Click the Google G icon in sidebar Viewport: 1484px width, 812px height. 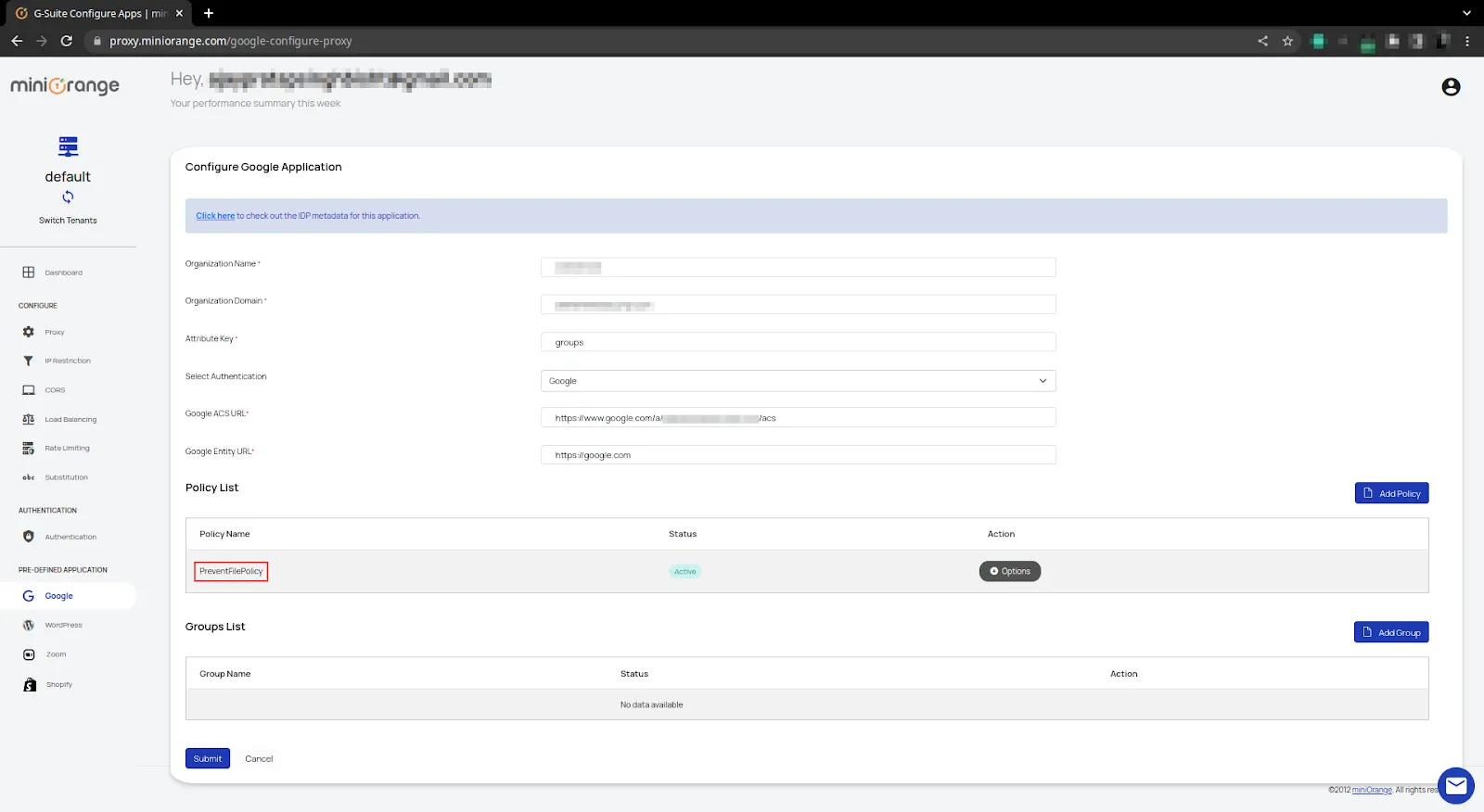29,596
